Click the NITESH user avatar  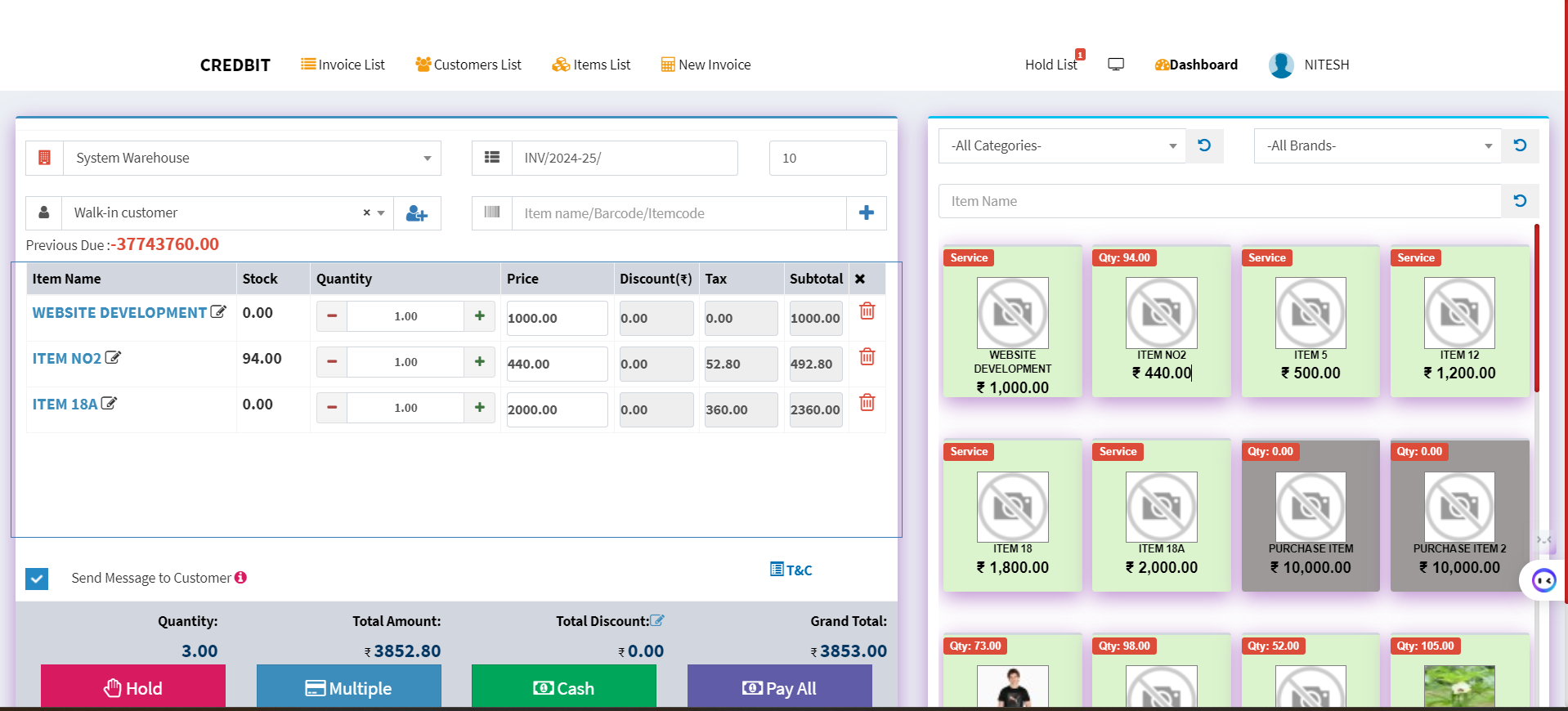coord(1281,65)
